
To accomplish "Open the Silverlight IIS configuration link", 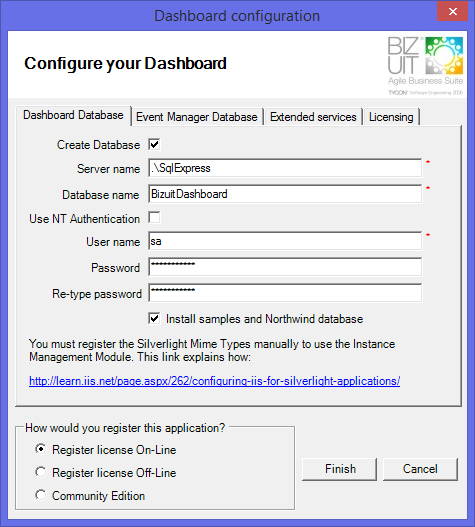I will tap(214, 381).
